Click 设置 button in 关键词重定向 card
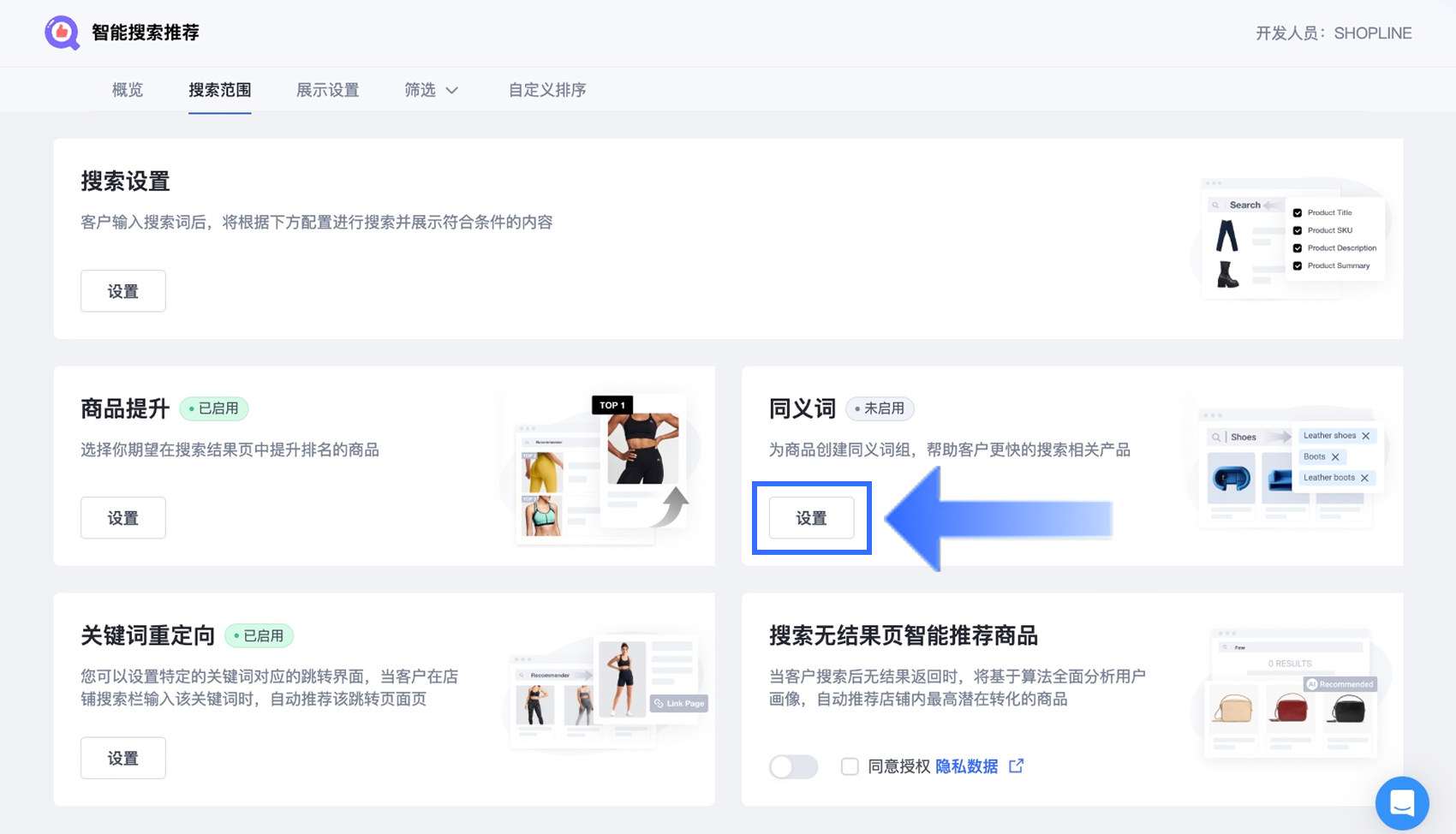 click(x=123, y=758)
